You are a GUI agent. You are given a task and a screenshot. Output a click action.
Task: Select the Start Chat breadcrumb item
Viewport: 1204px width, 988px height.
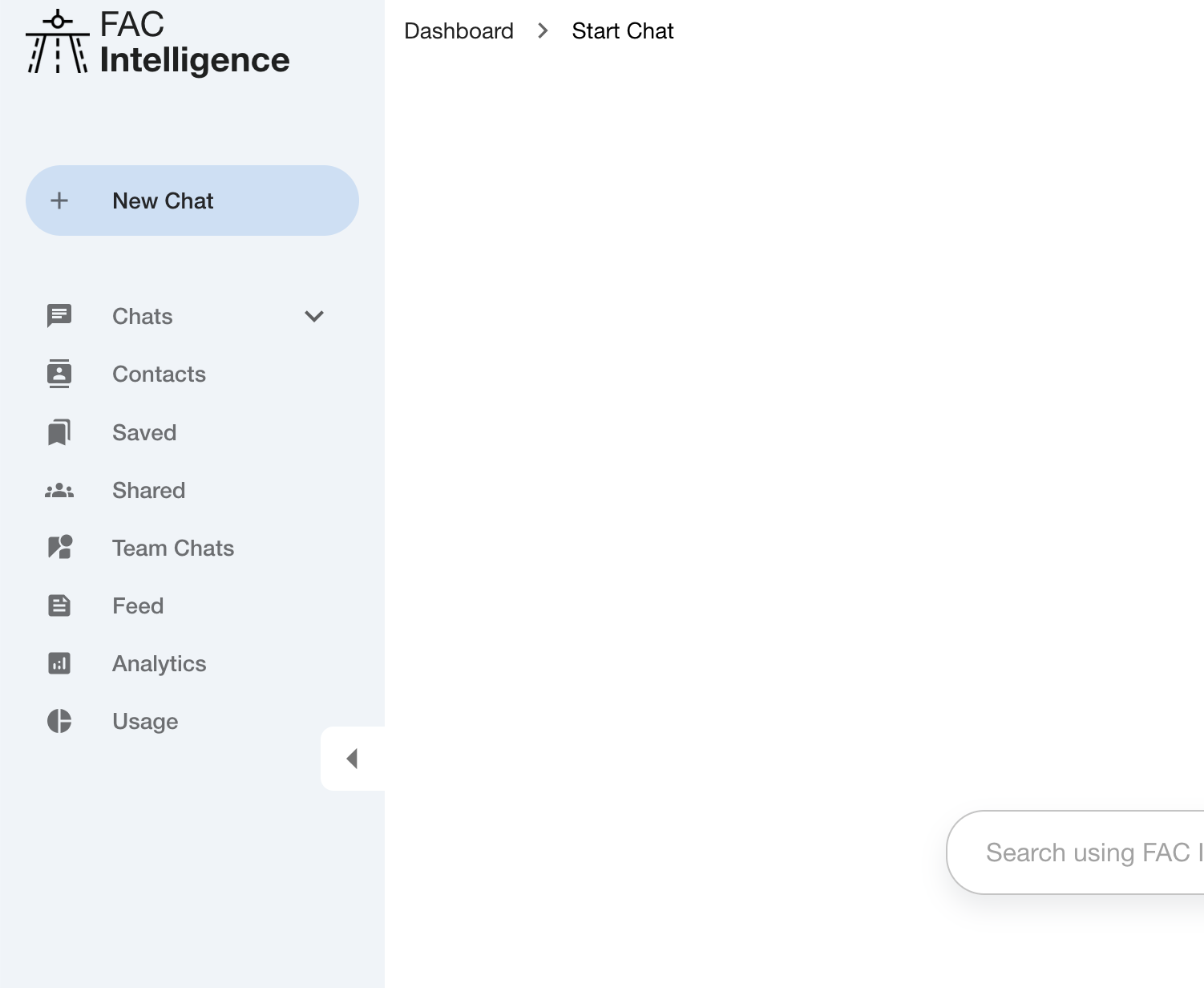623,30
